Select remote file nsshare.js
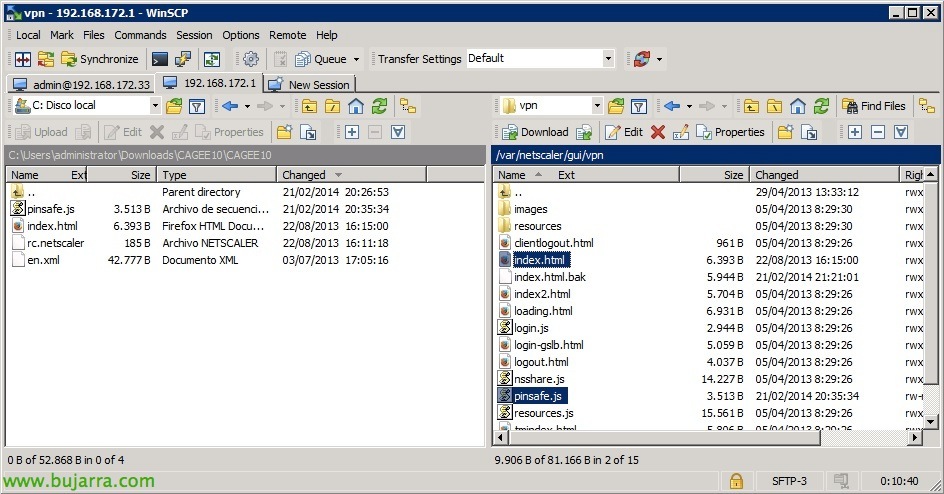This screenshot has height=494, width=944. [539, 379]
